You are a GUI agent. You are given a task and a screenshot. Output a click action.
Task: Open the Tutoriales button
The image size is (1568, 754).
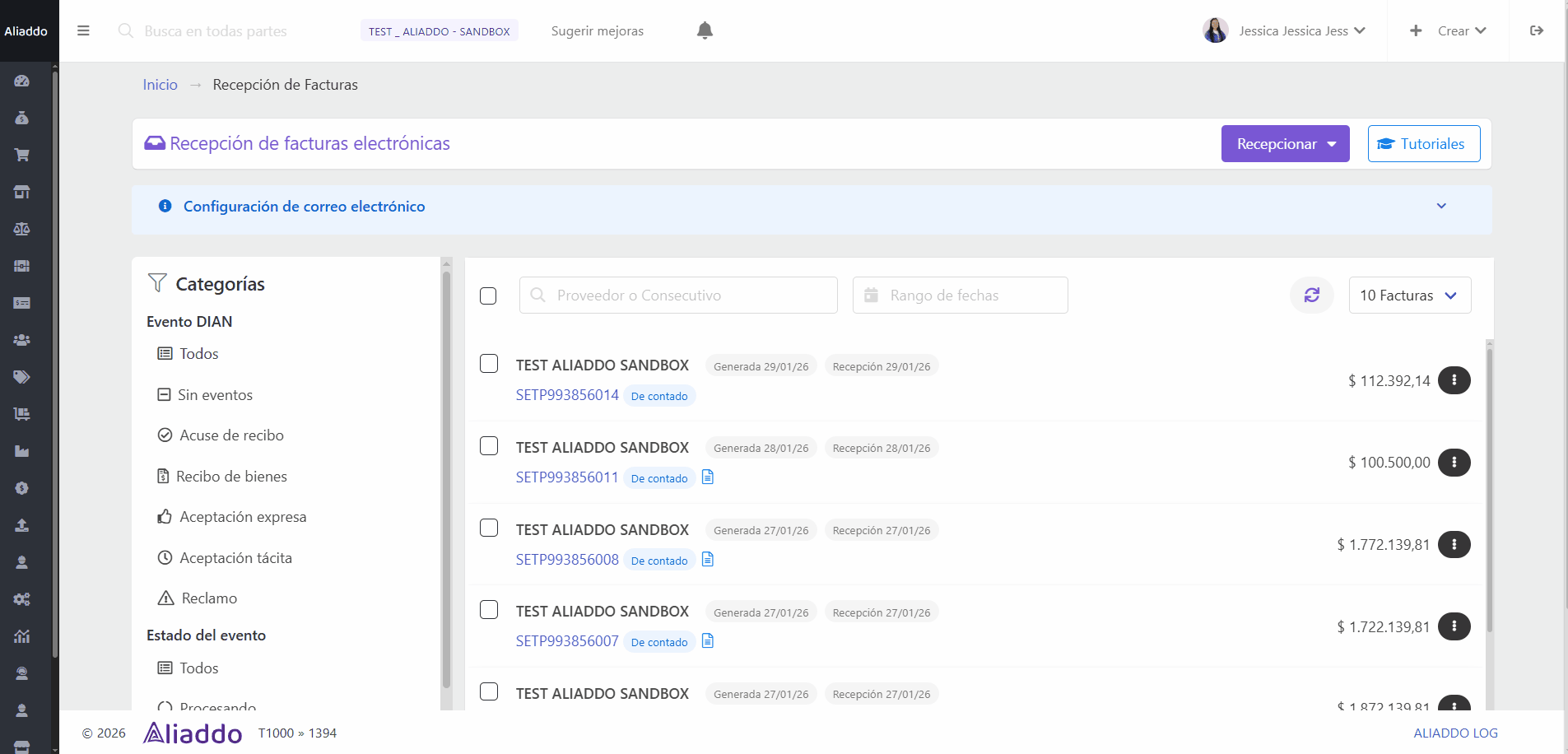click(1423, 144)
